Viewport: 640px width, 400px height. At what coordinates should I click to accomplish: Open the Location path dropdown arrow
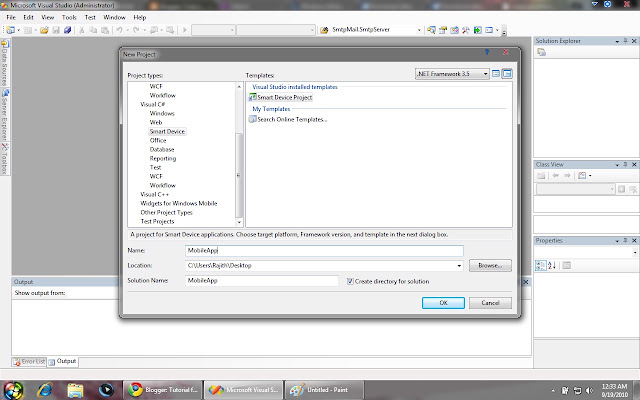[x=459, y=266]
